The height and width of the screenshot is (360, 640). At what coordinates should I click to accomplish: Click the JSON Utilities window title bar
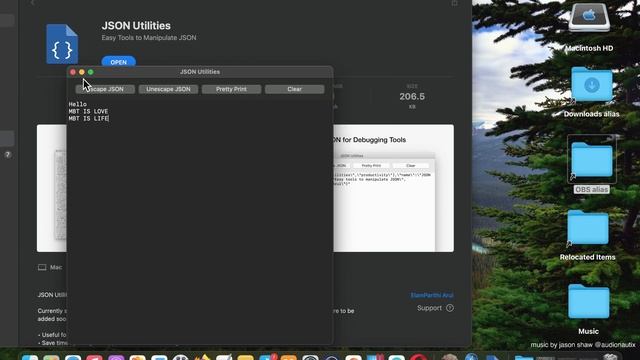[200, 71]
